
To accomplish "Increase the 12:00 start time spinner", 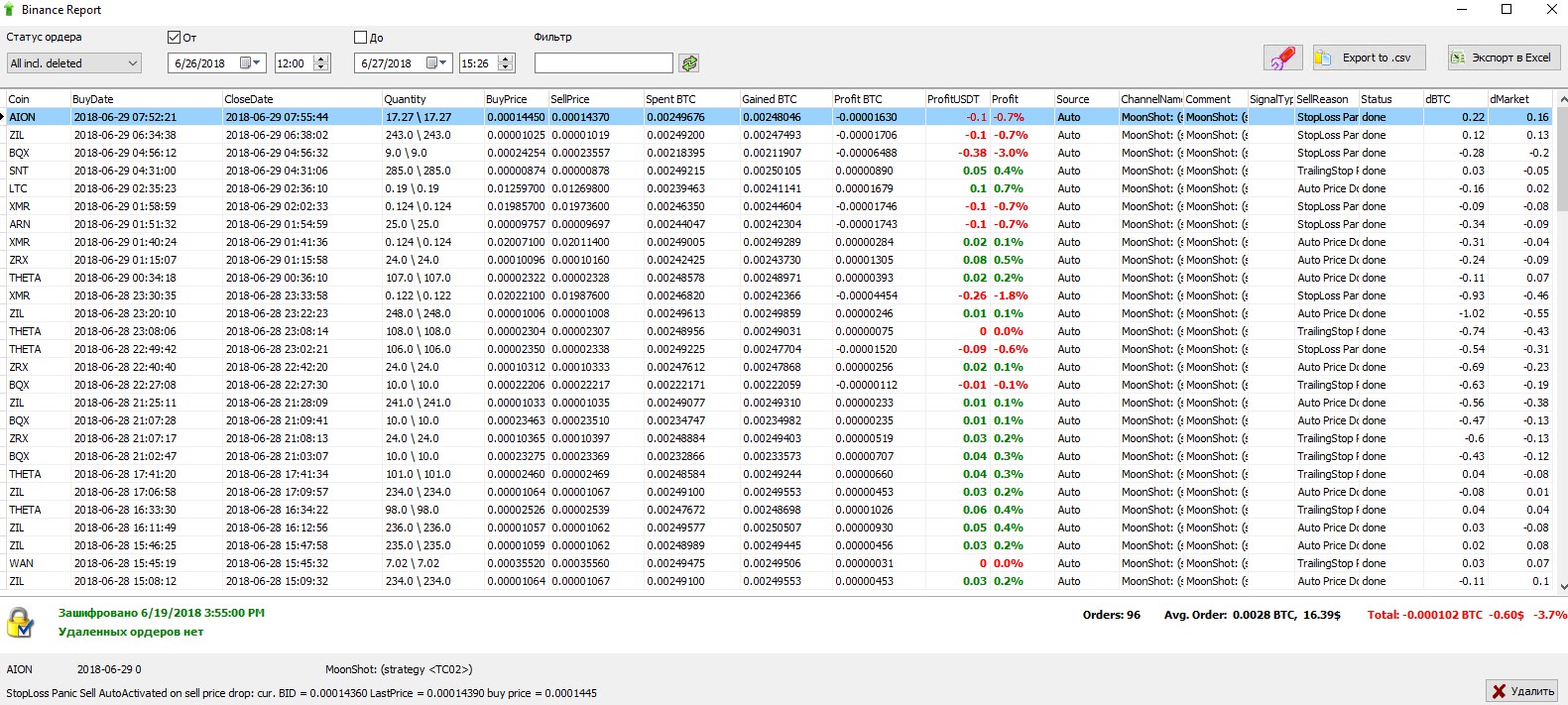I will 320,59.
